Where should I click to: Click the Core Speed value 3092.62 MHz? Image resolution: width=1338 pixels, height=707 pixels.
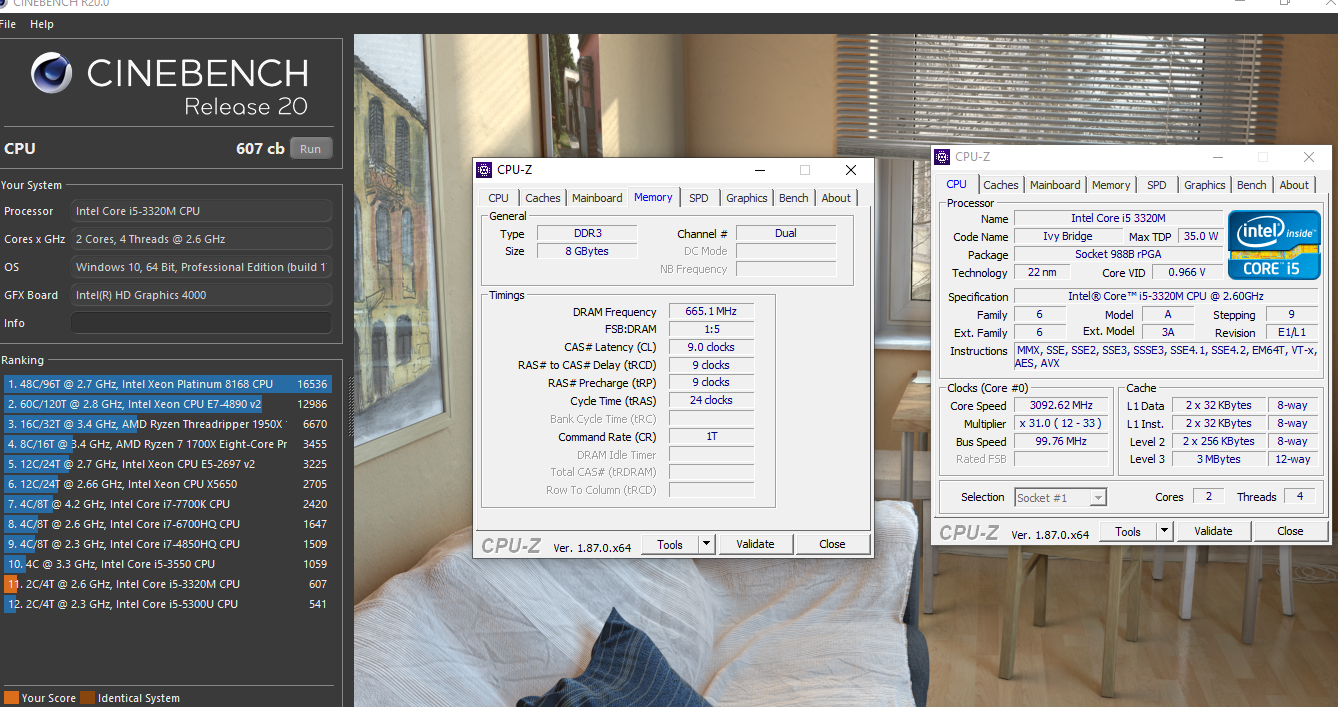click(x=1060, y=406)
